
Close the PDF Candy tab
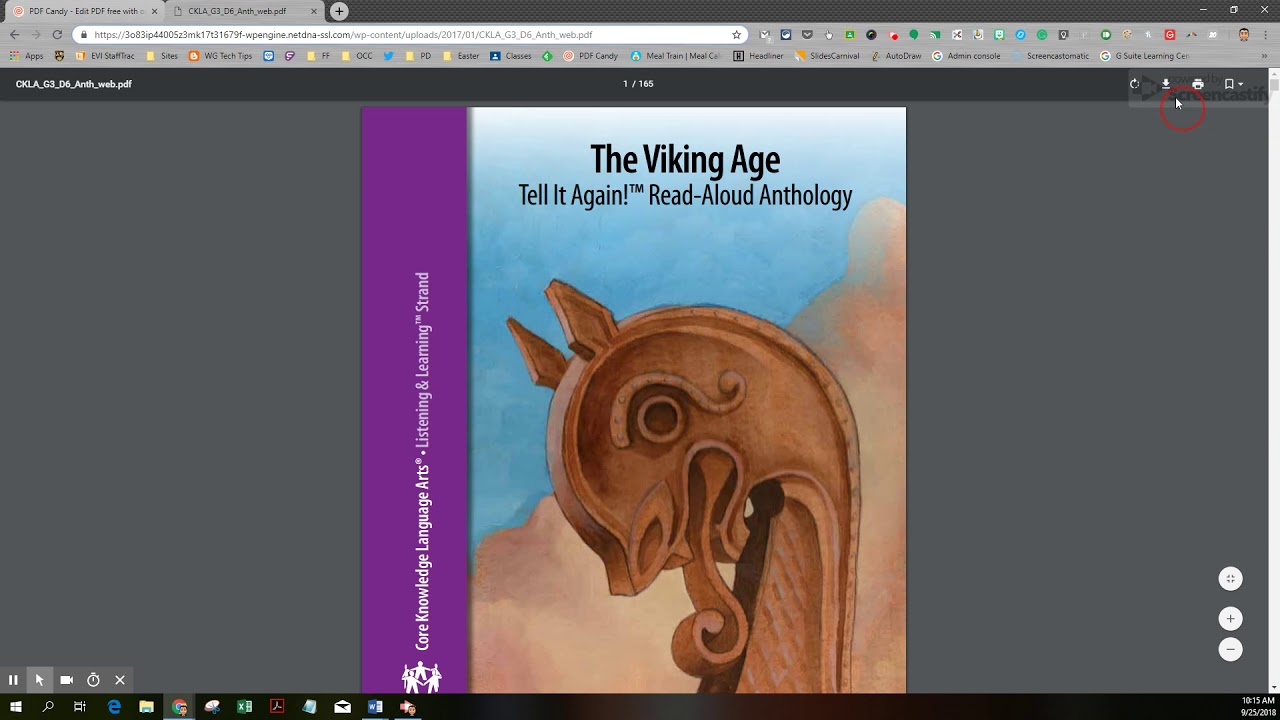tap(154, 11)
